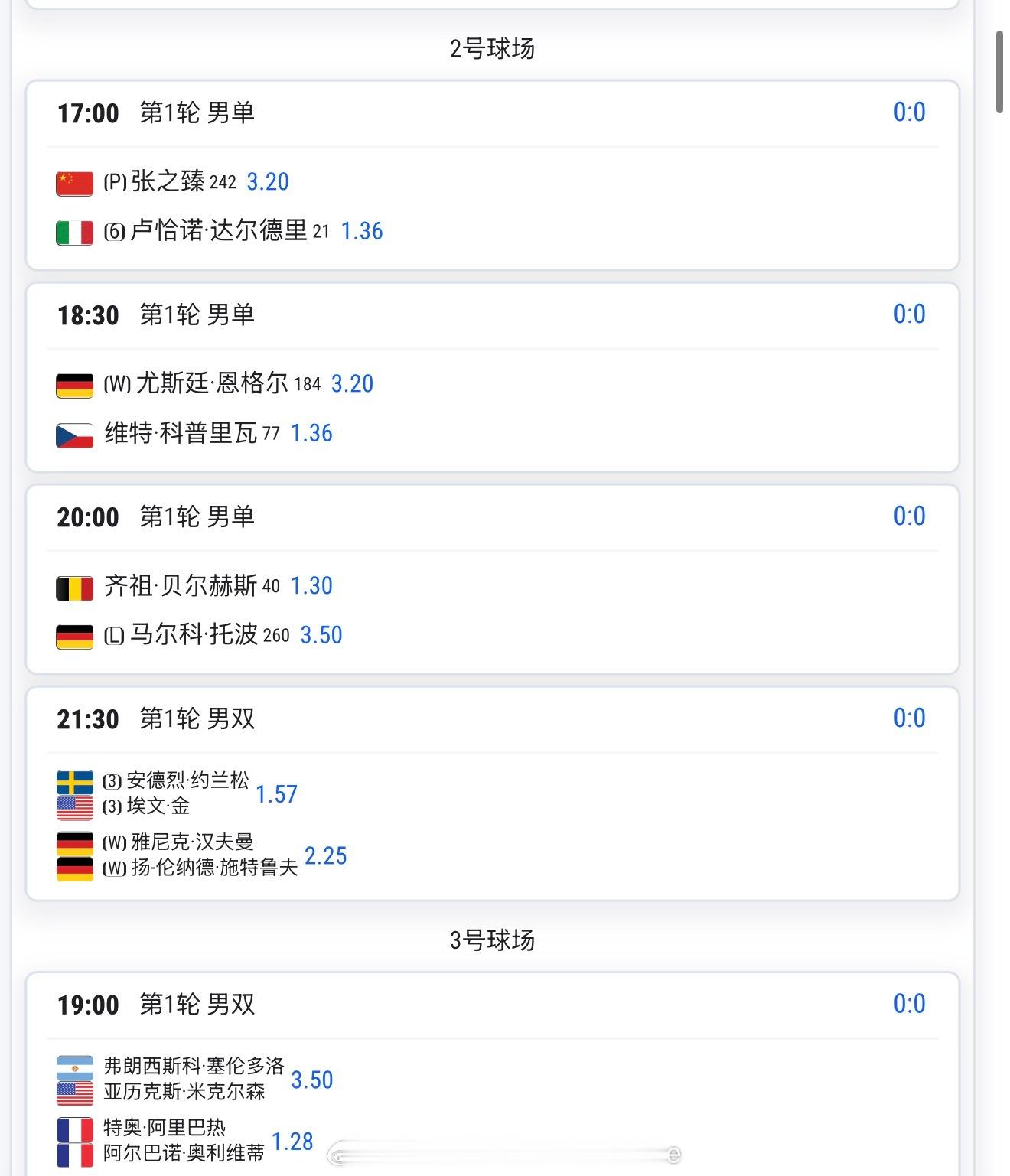Click the vertical page scrollbar
This screenshot has height=1176, width=1010.
click(999, 73)
